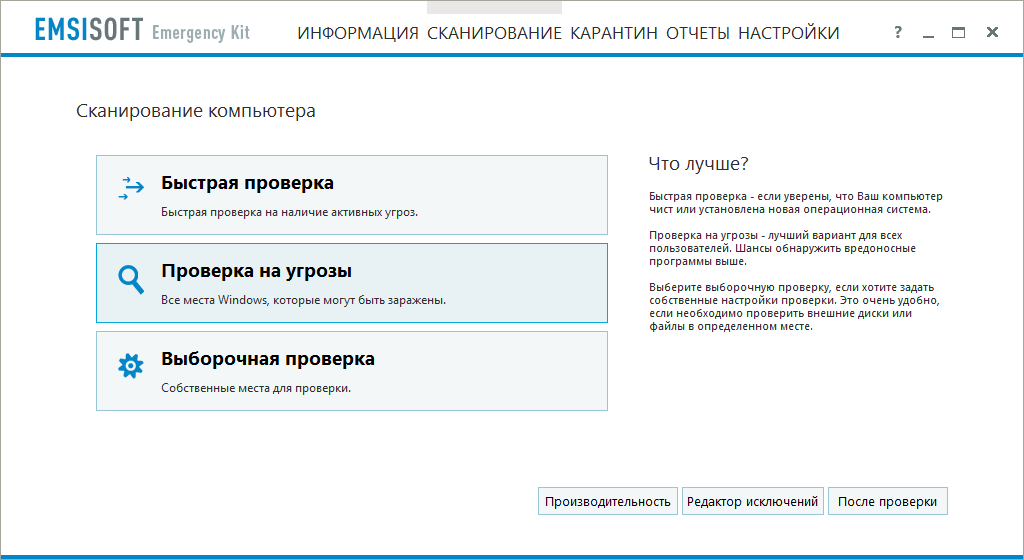Choose the Выборочная проверка title

click(267, 359)
